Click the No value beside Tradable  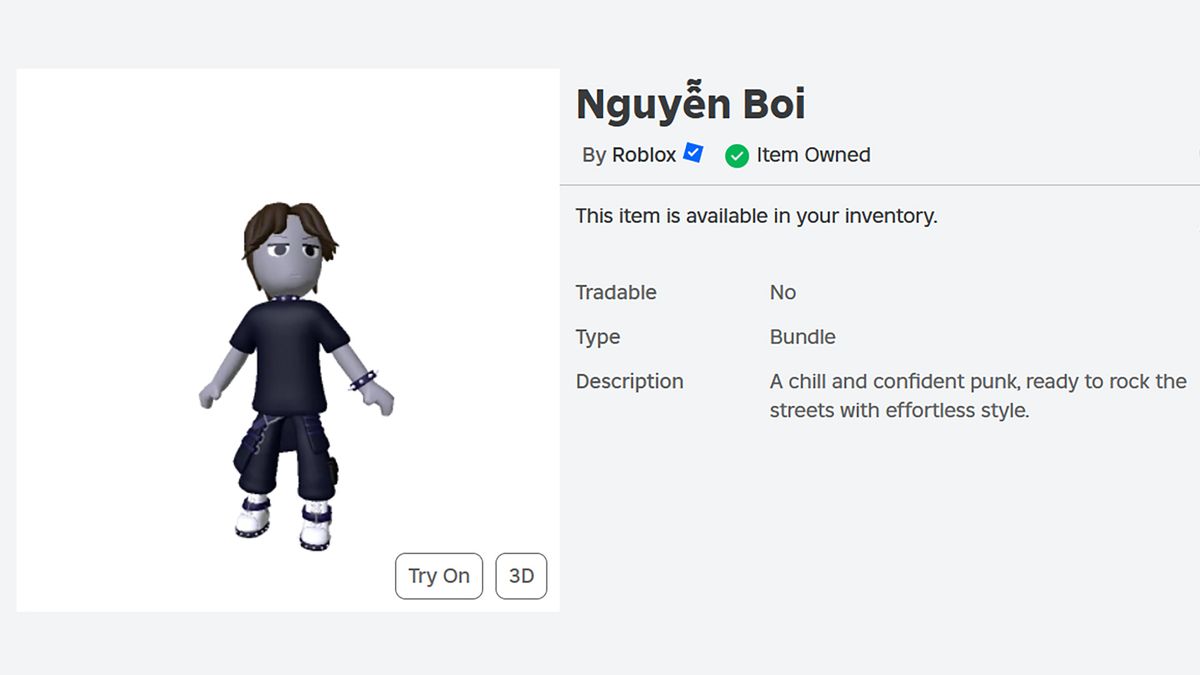click(783, 292)
